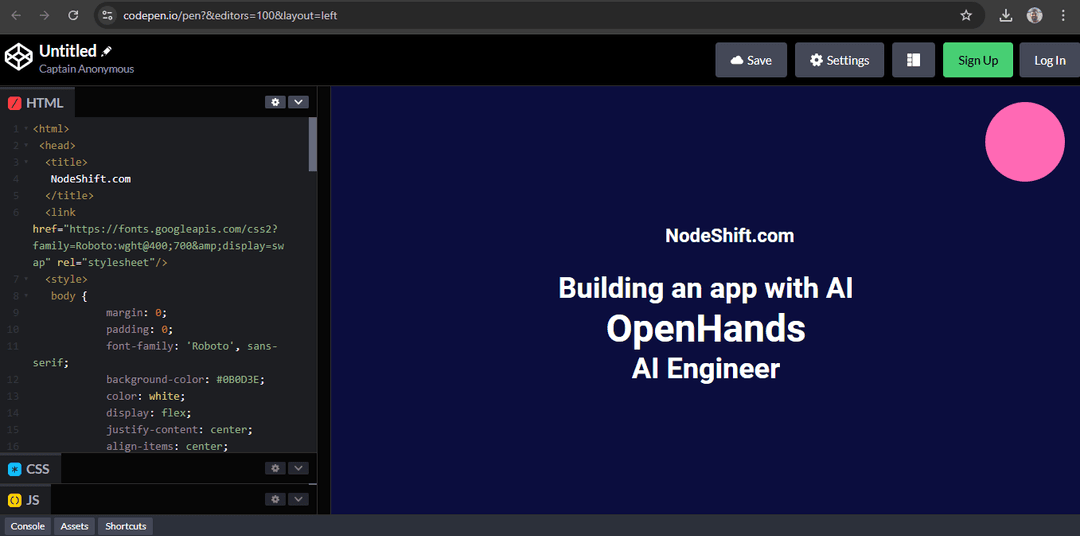Click the 'display: flex;' code line
The image size is (1080, 536).
[x=148, y=413]
